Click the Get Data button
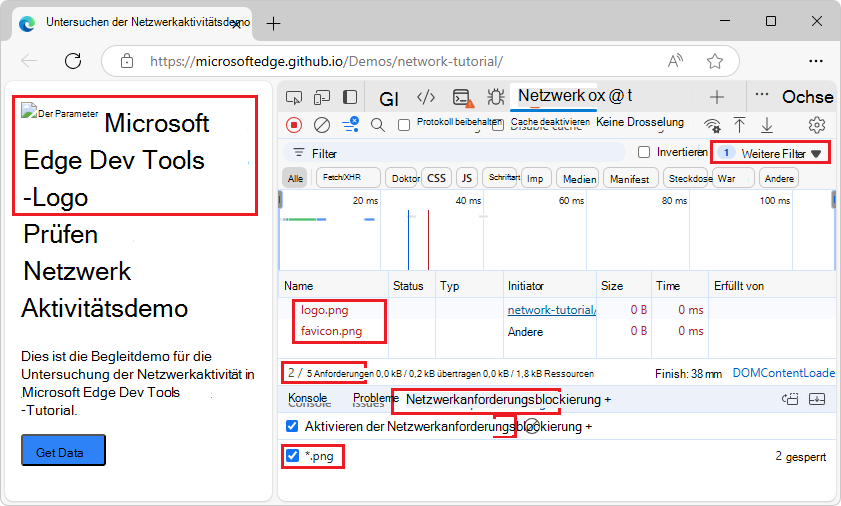The image size is (841, 506). [x=63, y=450]
